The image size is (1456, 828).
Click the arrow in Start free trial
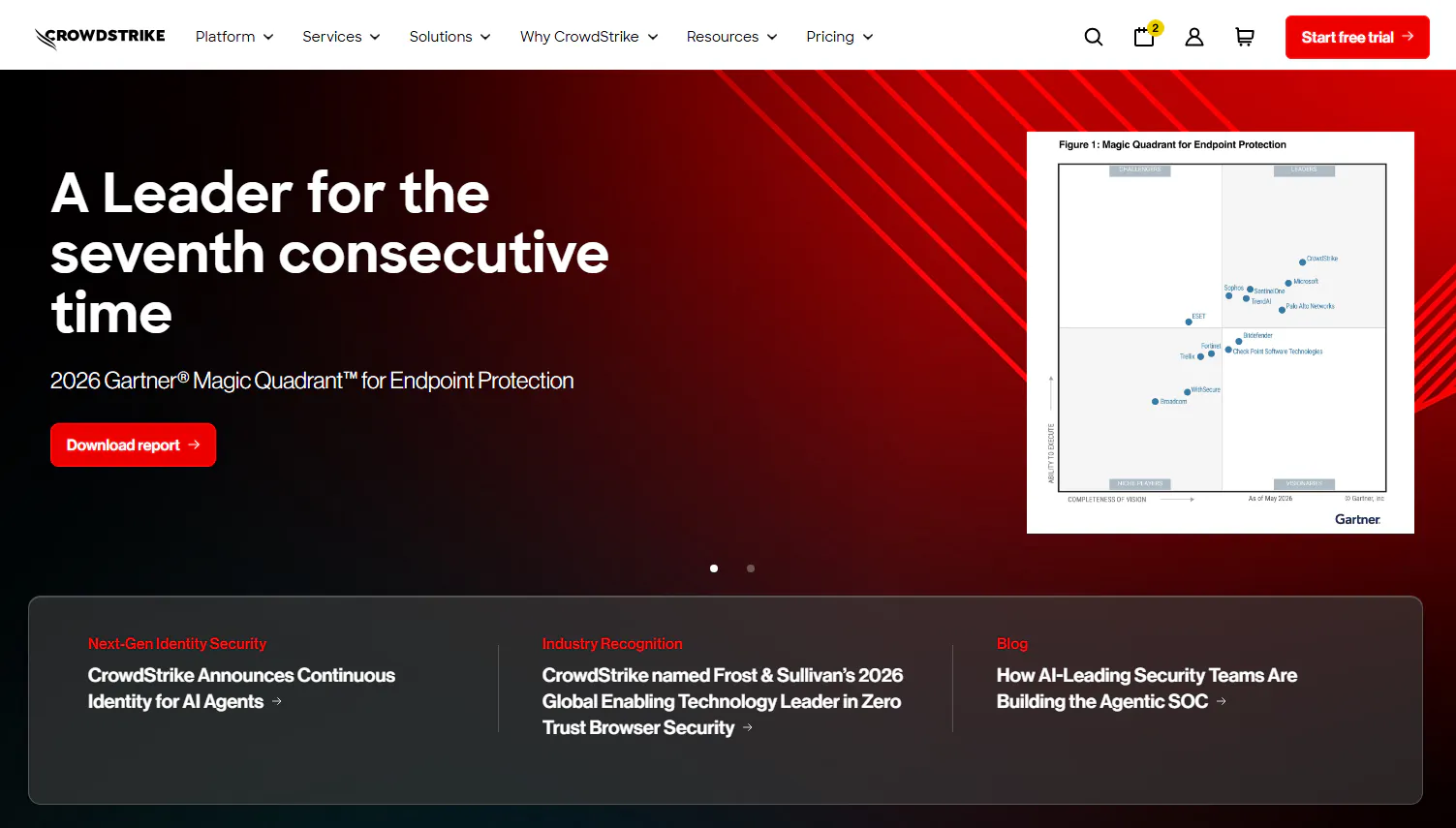(x=1408, y=37)
